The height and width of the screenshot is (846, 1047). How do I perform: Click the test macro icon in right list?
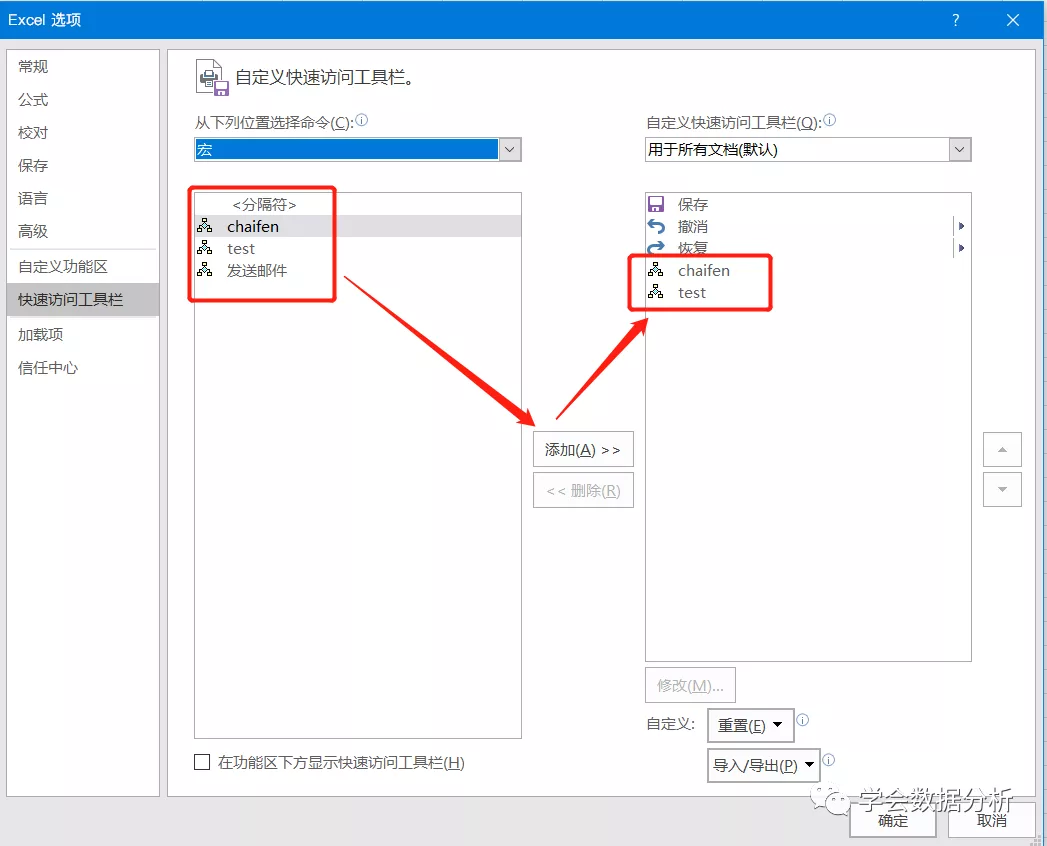pos(656,292)
